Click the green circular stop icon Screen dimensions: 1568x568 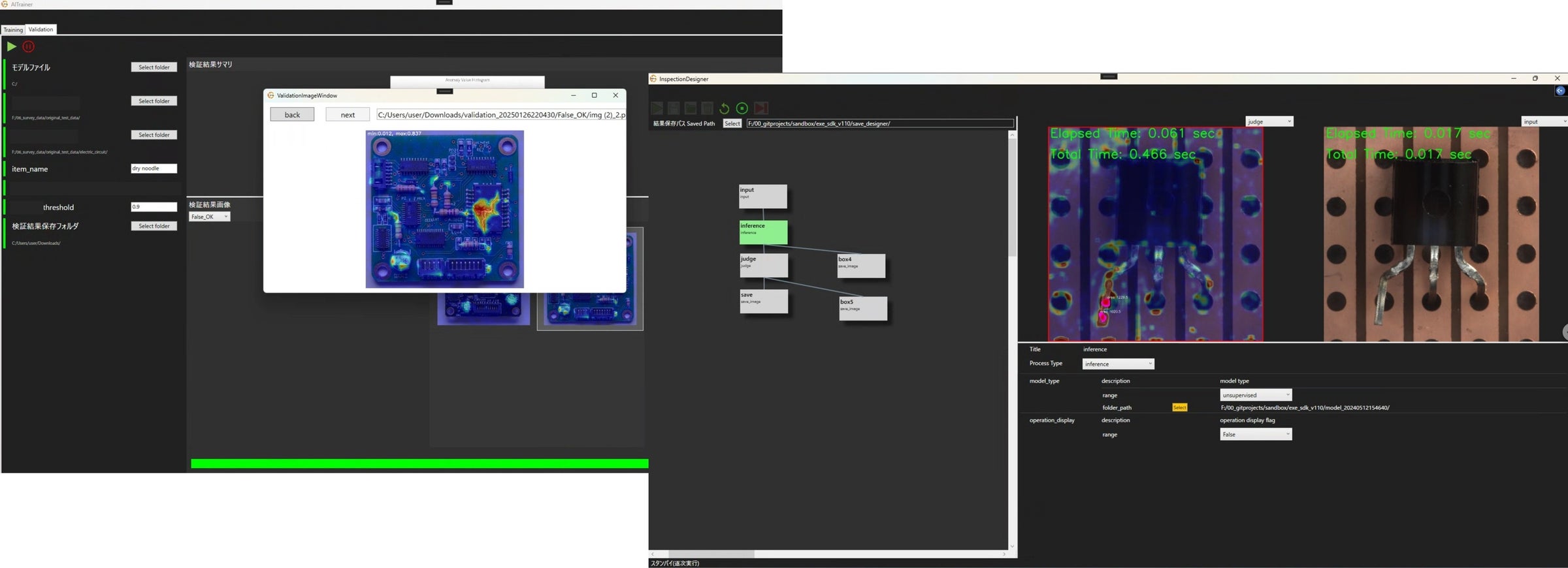coord(742,108)
